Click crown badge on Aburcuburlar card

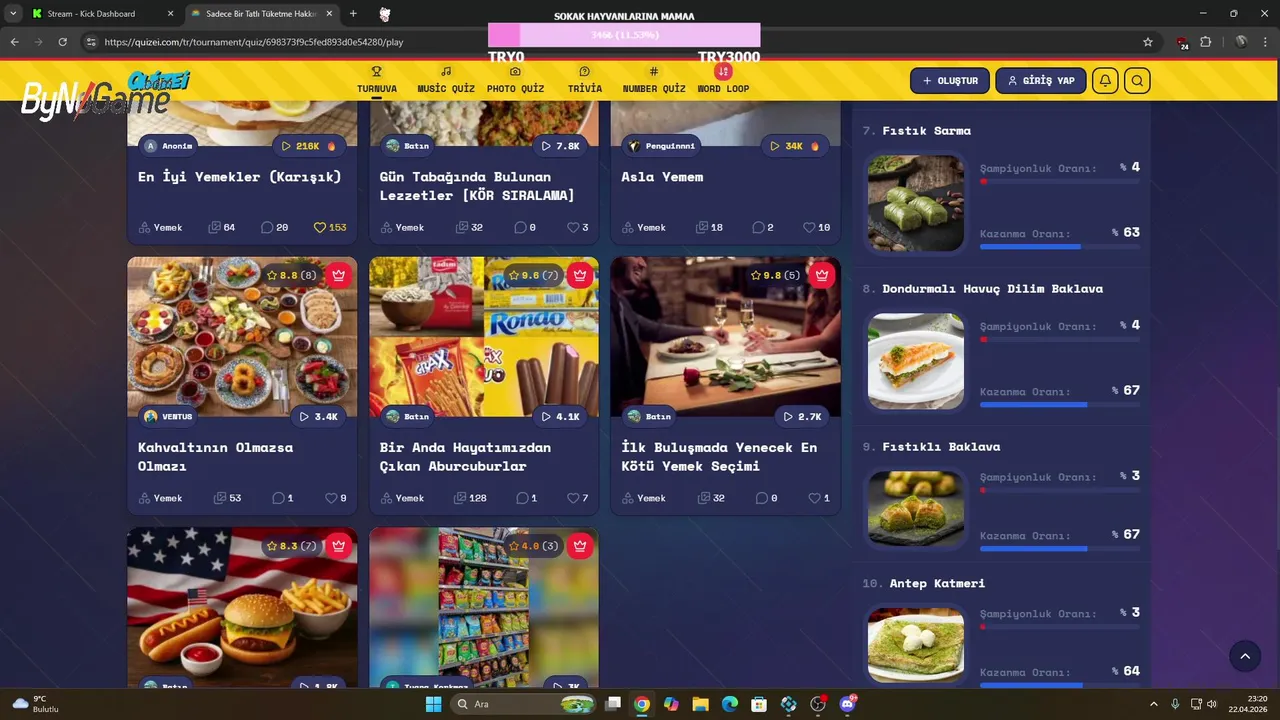point(580,275)
